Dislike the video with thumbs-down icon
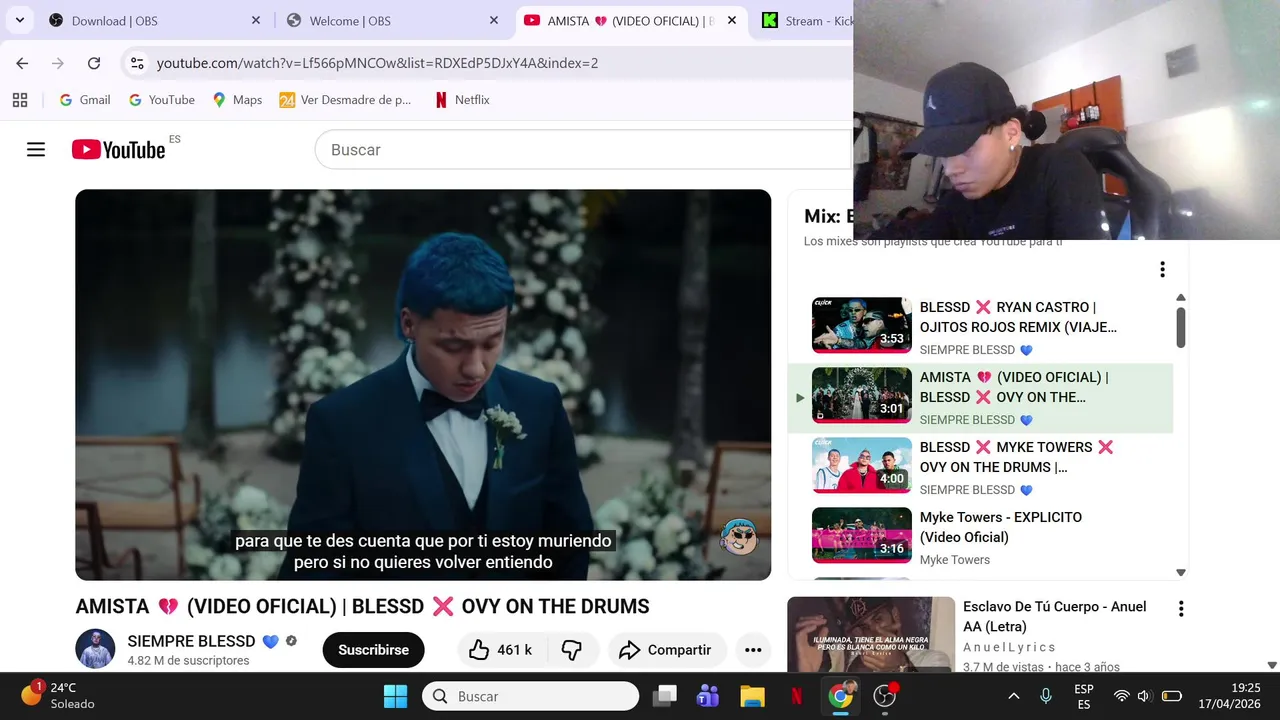The height and width of the screenshot is (720, 1280). click(x=572, y=650)
